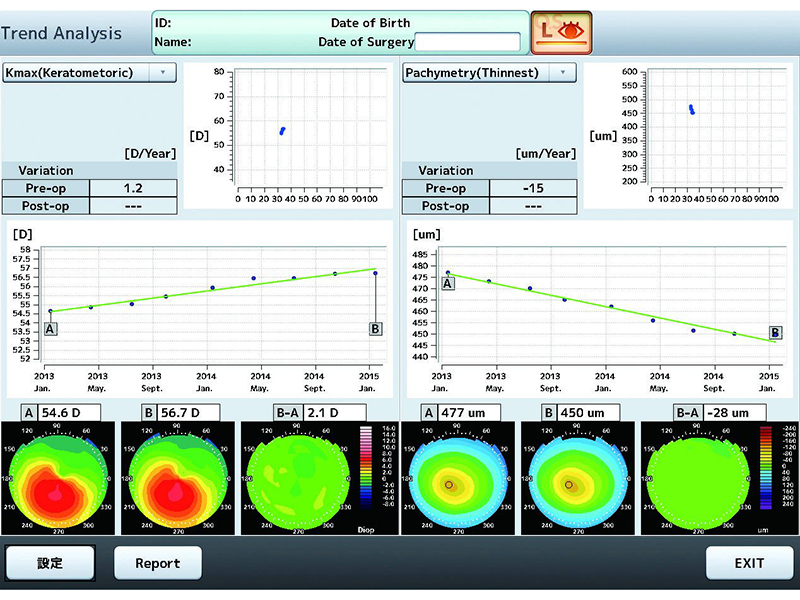Expand the Pachymetry(Thinnest) dropdown
This screenshot has height=600, width=800.
tap(489, 73)
